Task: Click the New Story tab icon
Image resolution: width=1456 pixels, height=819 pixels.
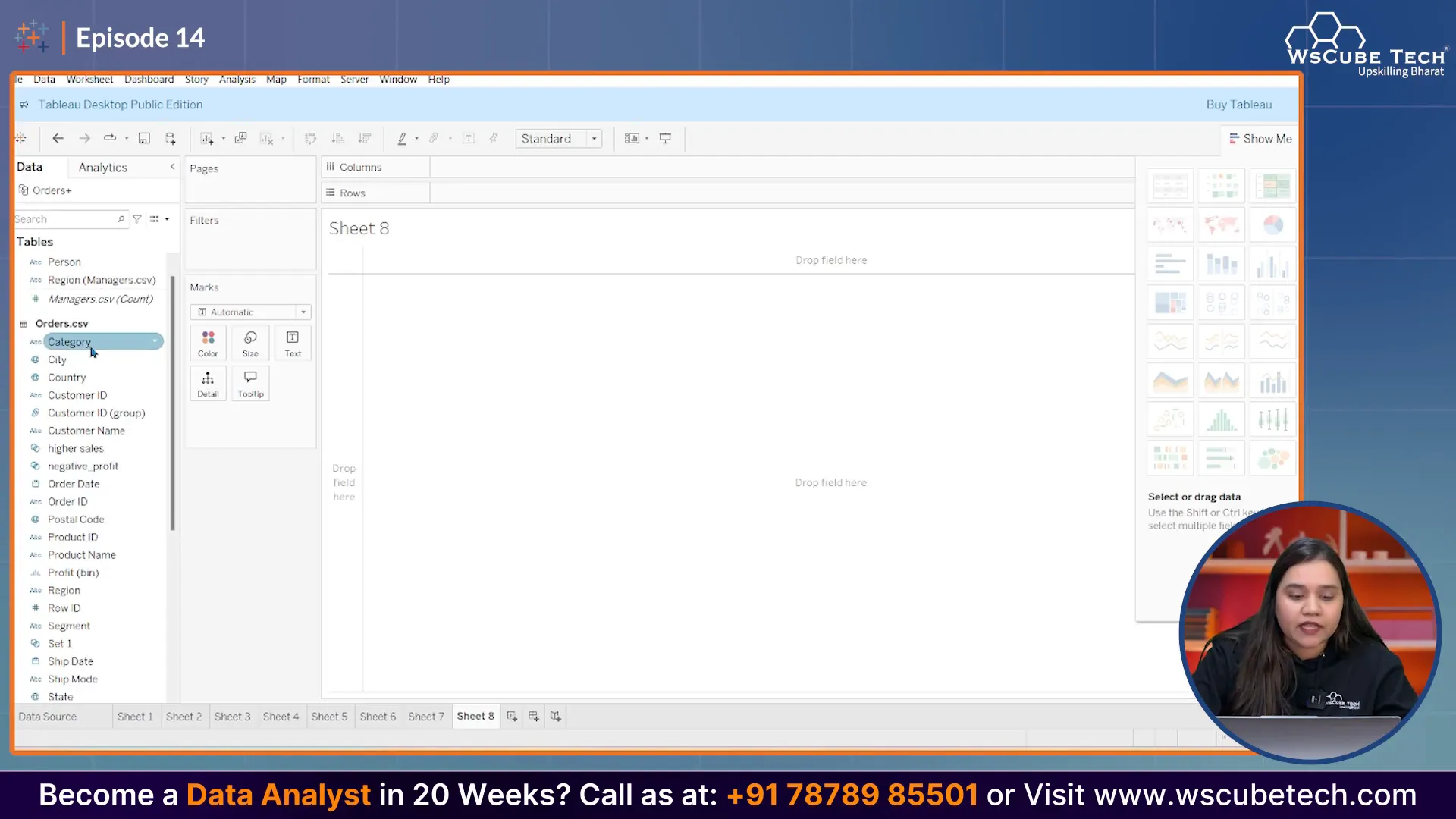Action: 556,717
